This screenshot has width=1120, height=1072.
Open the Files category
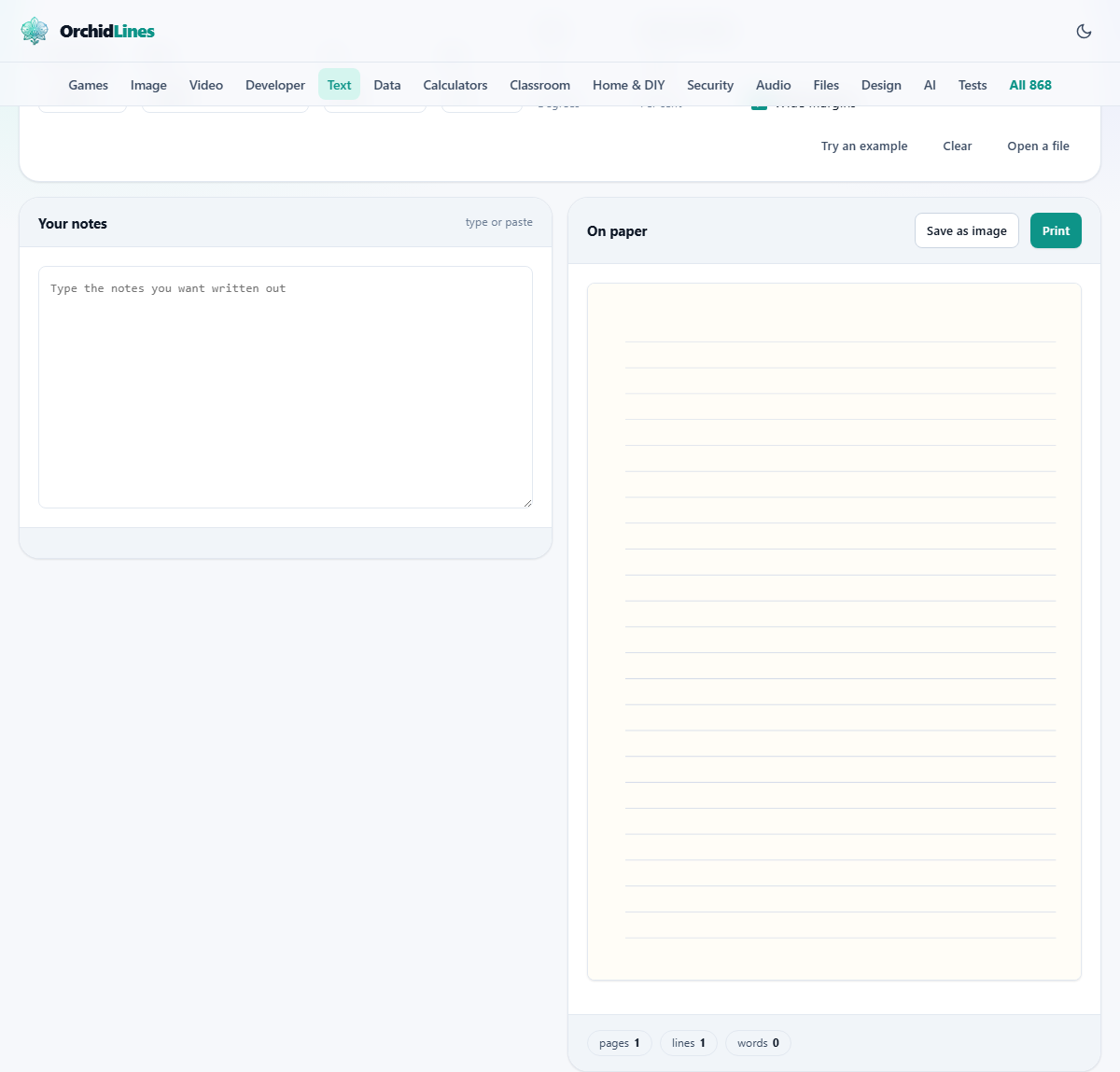(x=826, y=85)
